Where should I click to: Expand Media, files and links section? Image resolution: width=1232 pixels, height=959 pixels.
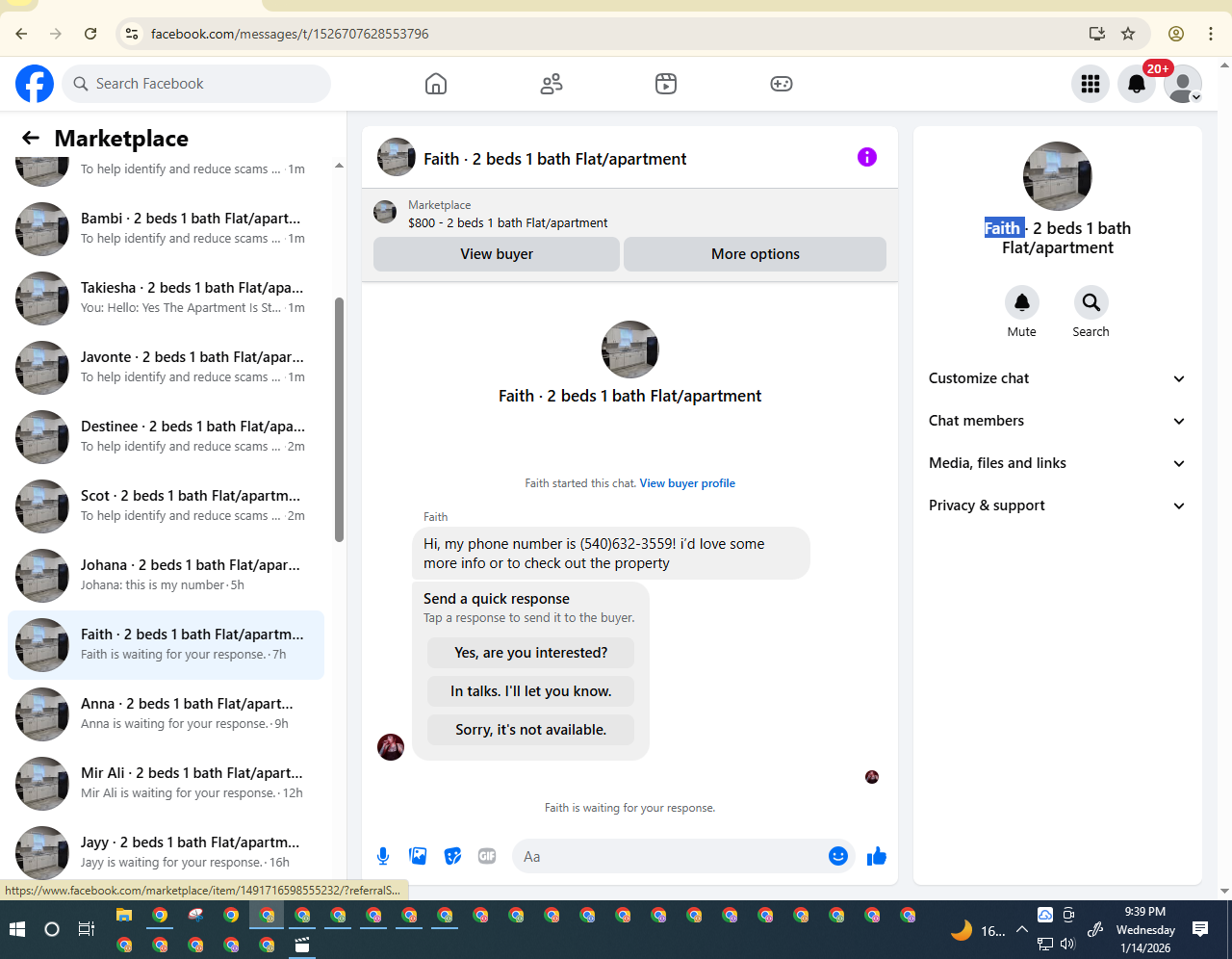[1058, 463]
